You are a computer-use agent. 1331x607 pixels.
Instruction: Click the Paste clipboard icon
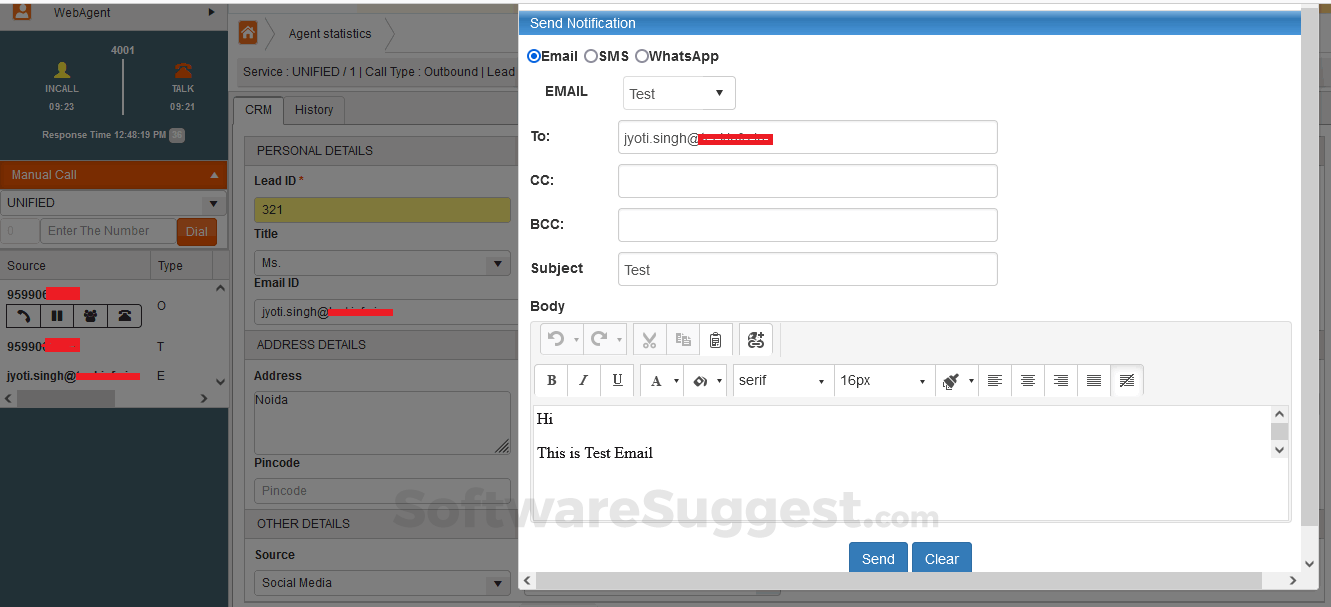coord(715,340)
